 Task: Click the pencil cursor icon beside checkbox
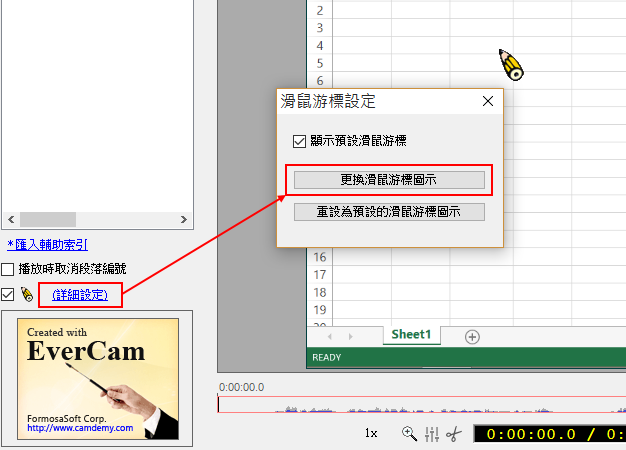point(27,294)
